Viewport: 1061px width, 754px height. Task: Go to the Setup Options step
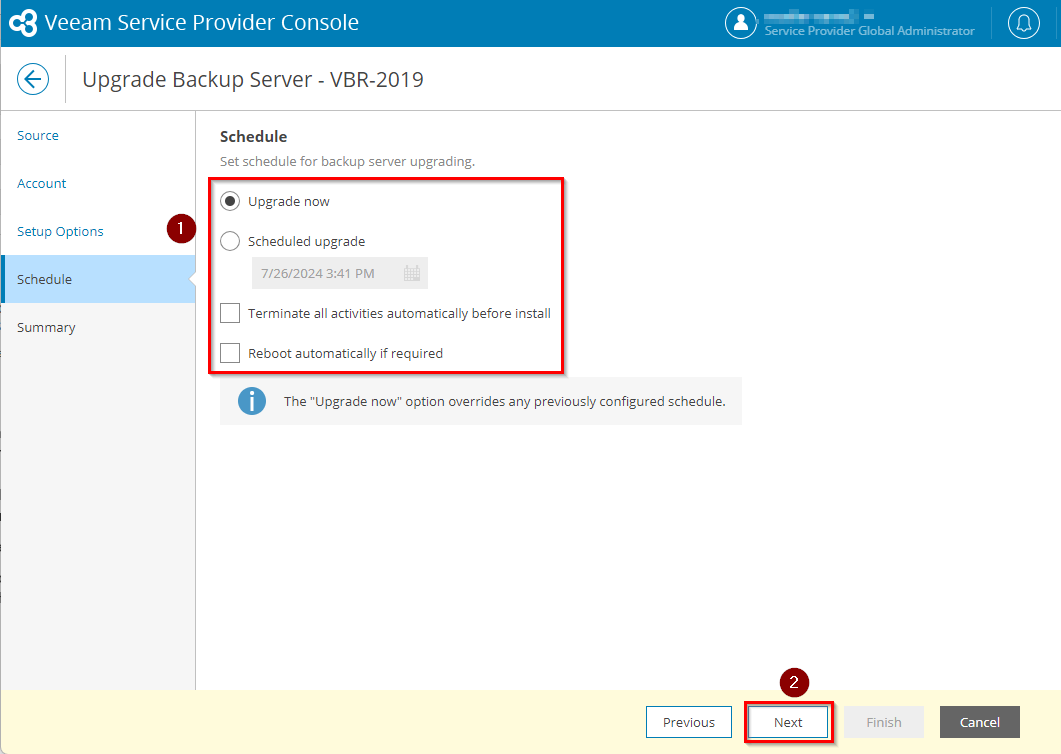coord(60,231)
